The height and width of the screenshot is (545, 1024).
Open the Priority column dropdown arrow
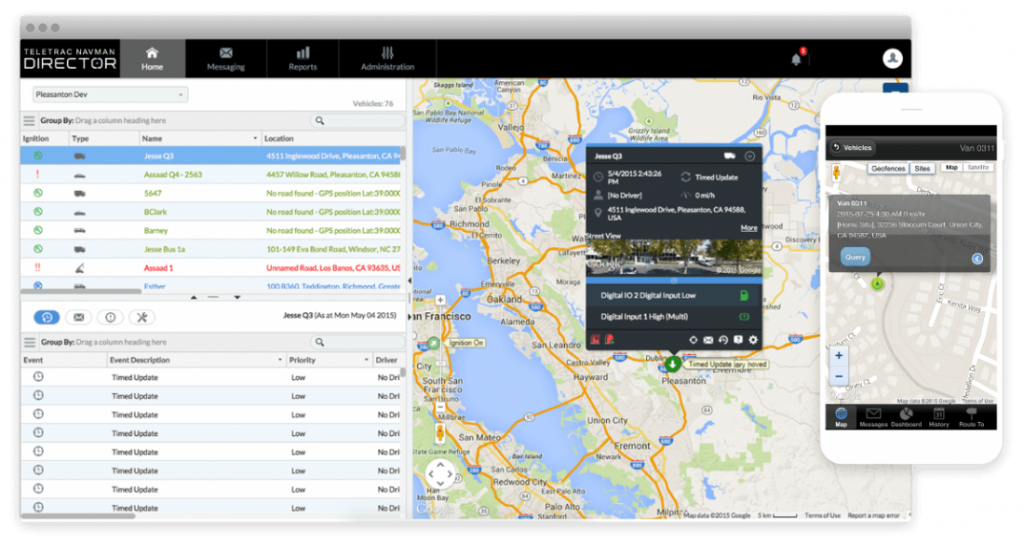click(365, 360)
